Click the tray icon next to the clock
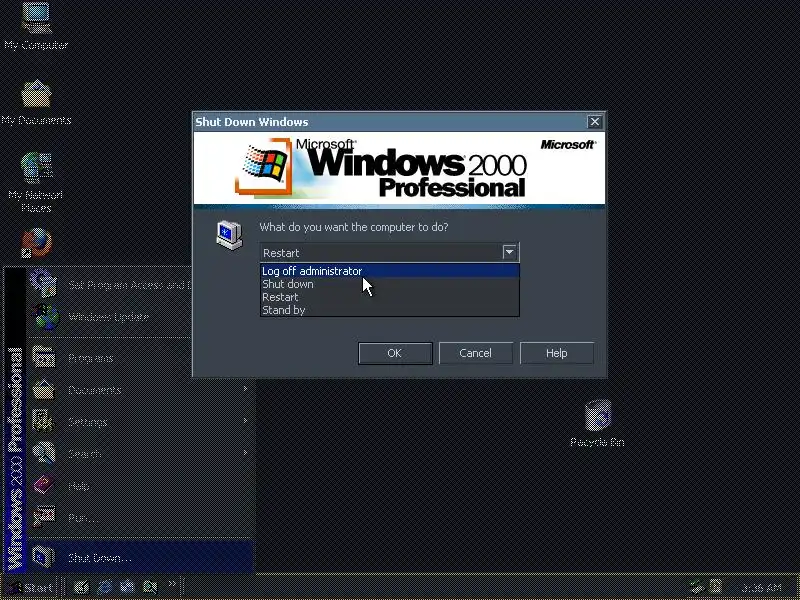 click(715, 587)
